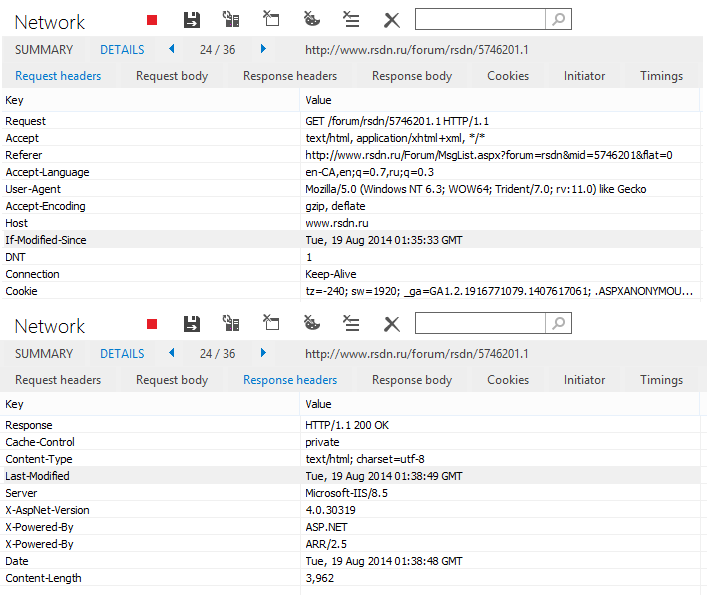The image size is (710, 603).
Task: Click the 'ARR/2.5' X-Powered-By value
Action: pyautogui.click(x=326, y=544)
